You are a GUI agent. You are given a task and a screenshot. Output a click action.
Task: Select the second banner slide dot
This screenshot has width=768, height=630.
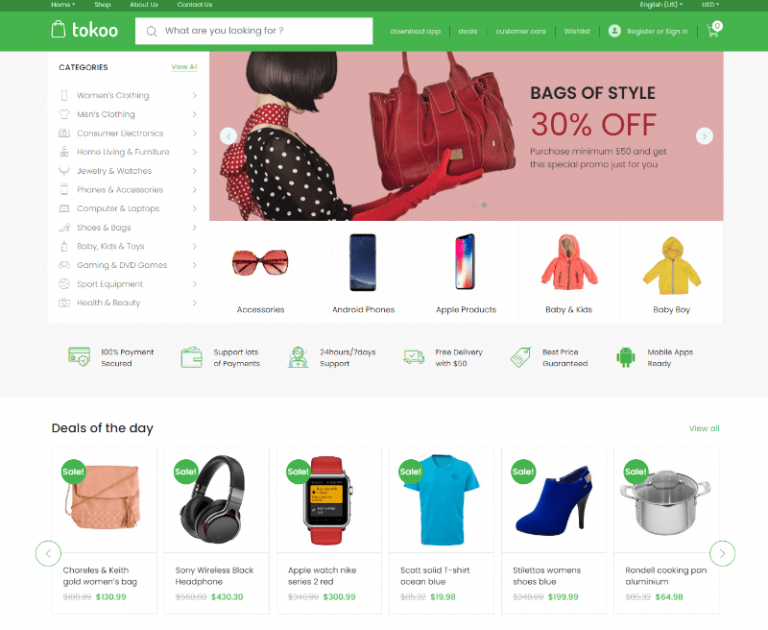click(484, 205)
